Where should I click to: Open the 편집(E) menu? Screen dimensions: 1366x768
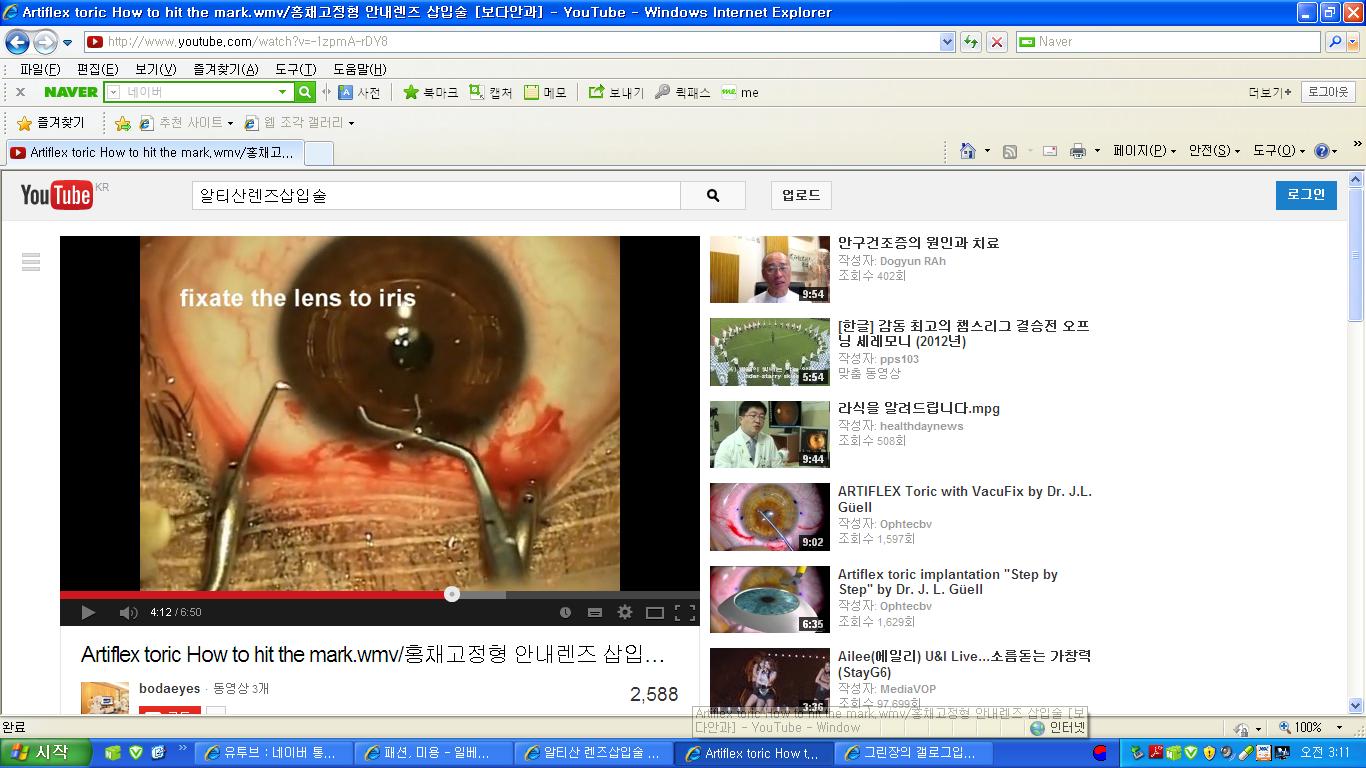tap(97, 69)
